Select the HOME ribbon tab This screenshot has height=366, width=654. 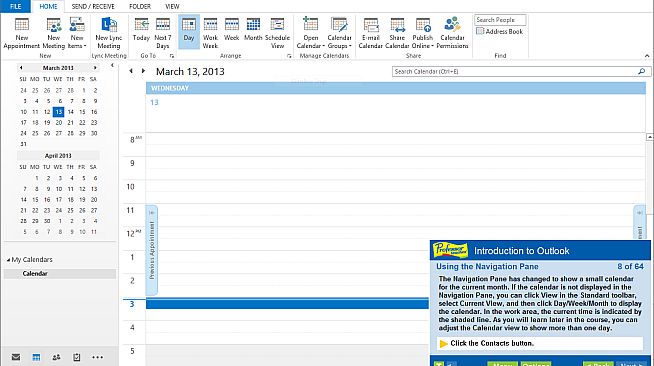click(x=48, y=6)
